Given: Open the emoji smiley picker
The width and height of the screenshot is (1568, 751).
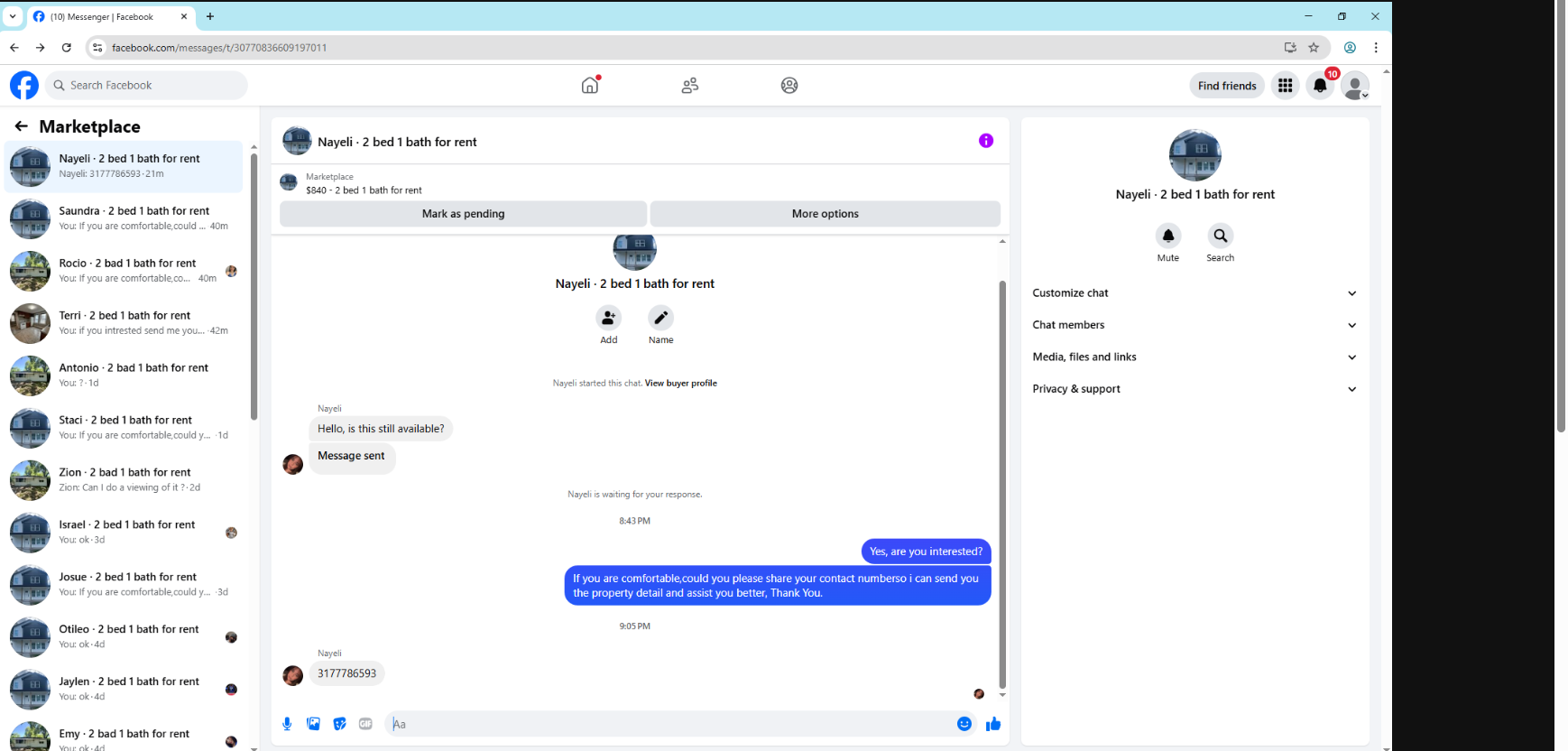Looking at the screenshot, I should [x=964, y=724].
